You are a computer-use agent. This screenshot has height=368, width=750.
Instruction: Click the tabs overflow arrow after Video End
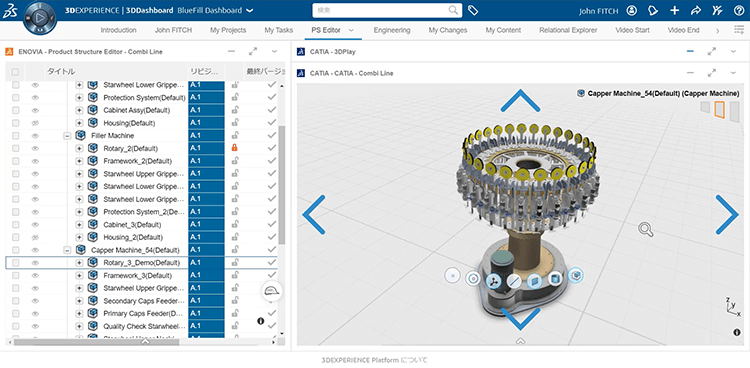717,31
